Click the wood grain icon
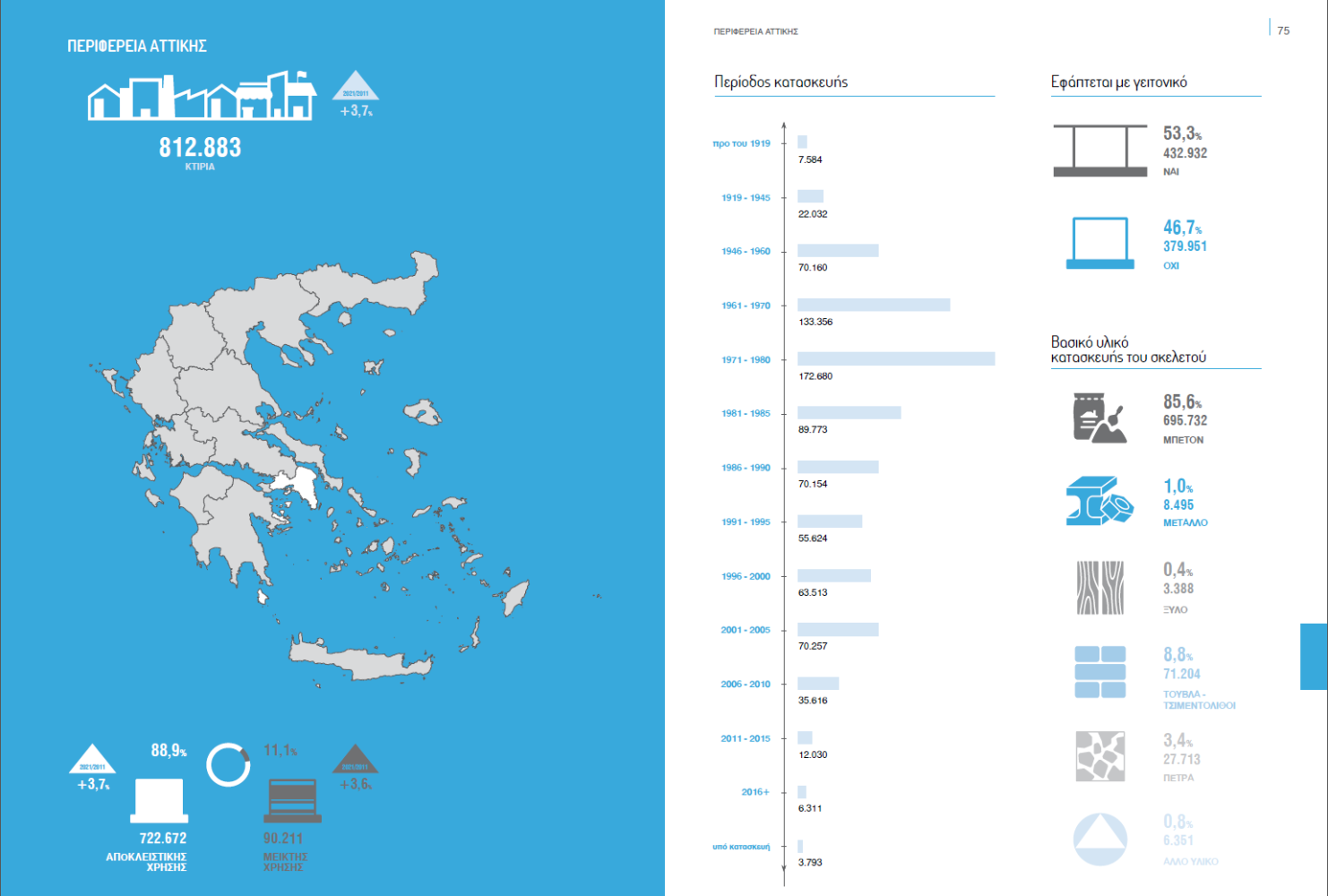Image resolution: width=1328 pixels, height=896 pixels. point(1099,587)
